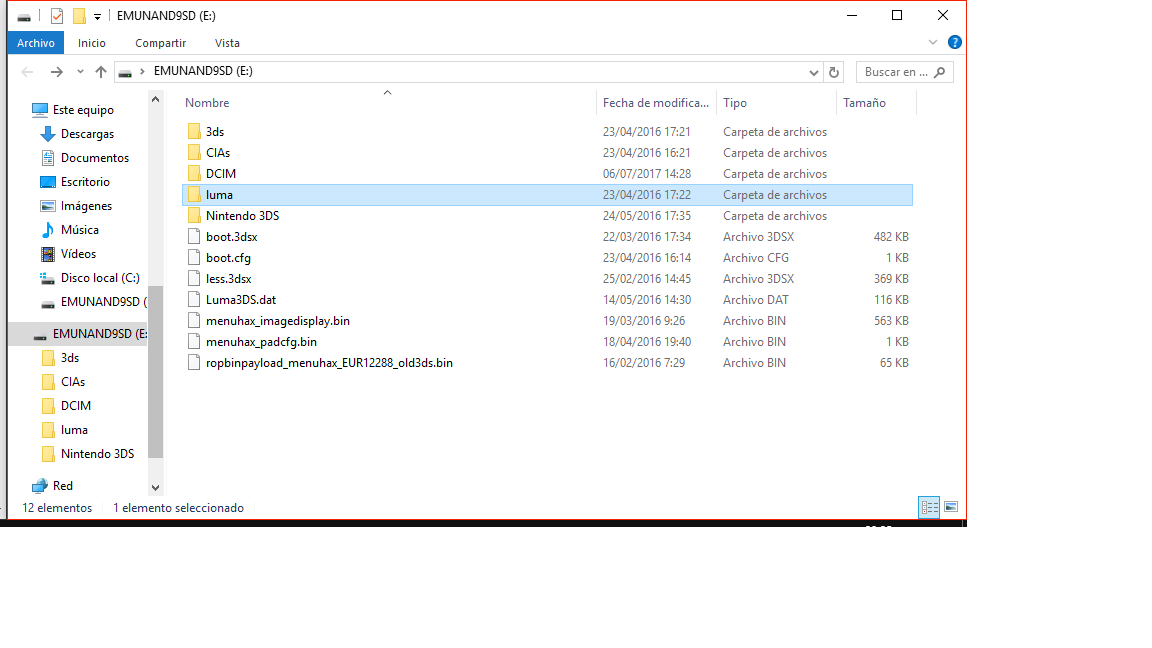Open the address bar history dropdown
Viewport: 1152px width, 648px height.
[814, 72]
